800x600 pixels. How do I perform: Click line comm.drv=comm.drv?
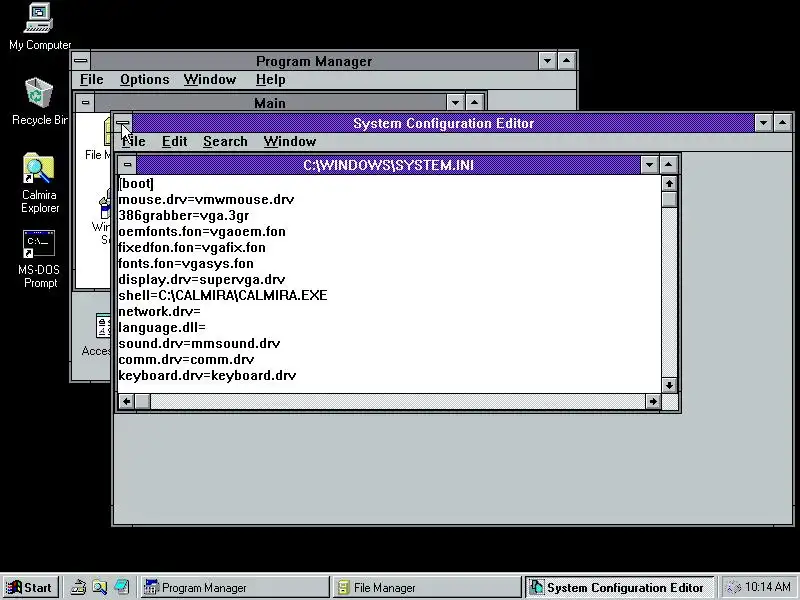[x=186, y=359]
